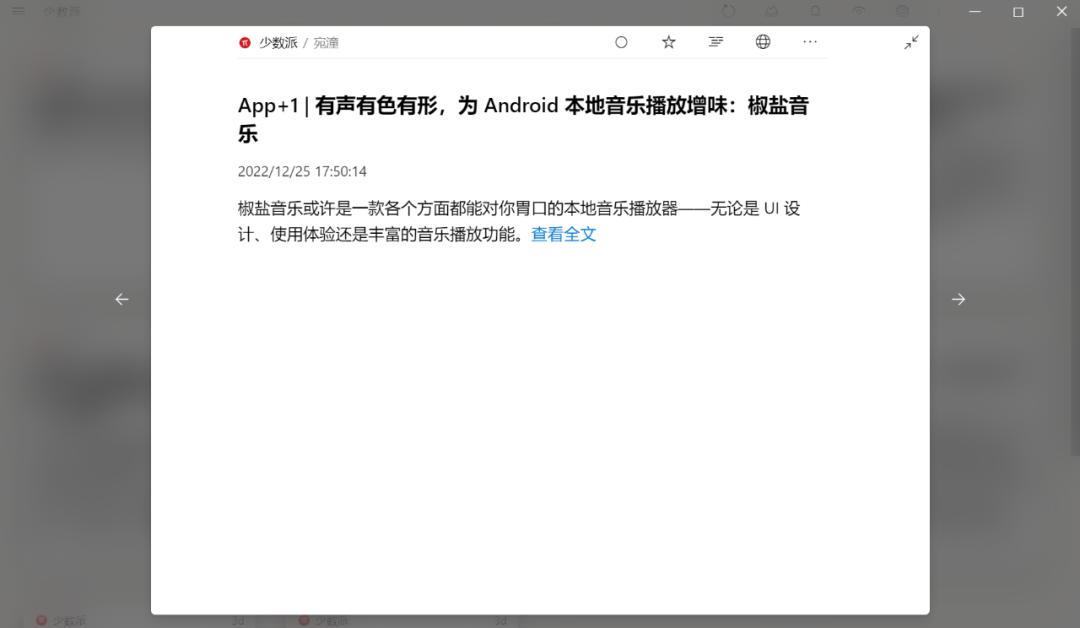Toggle read status with the circle icon

621,42
